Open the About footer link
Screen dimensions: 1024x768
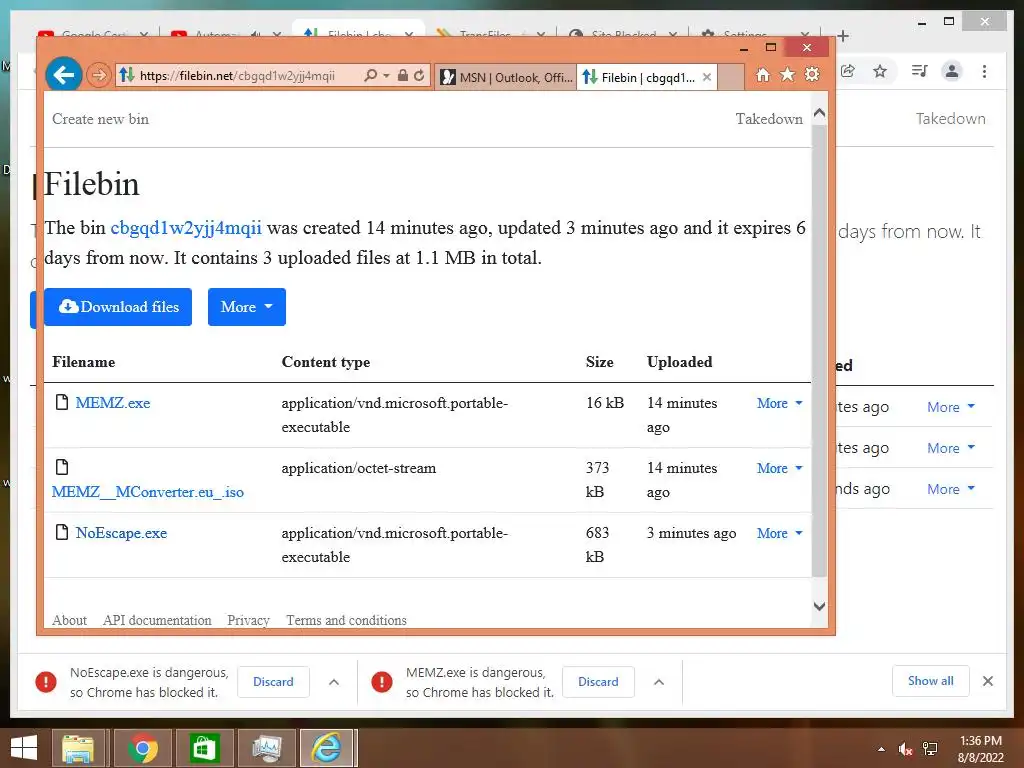coord(69,620)
